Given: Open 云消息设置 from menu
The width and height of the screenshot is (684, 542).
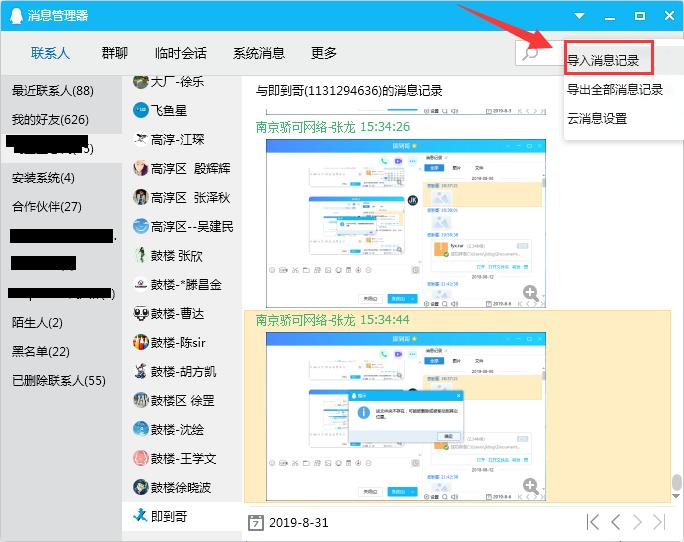Looking at the screenshot, I should (597, 118).
